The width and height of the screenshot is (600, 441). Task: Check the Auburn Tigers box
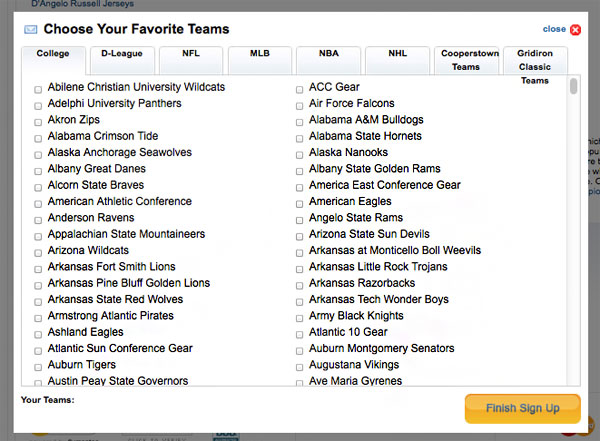coord(38,366)
